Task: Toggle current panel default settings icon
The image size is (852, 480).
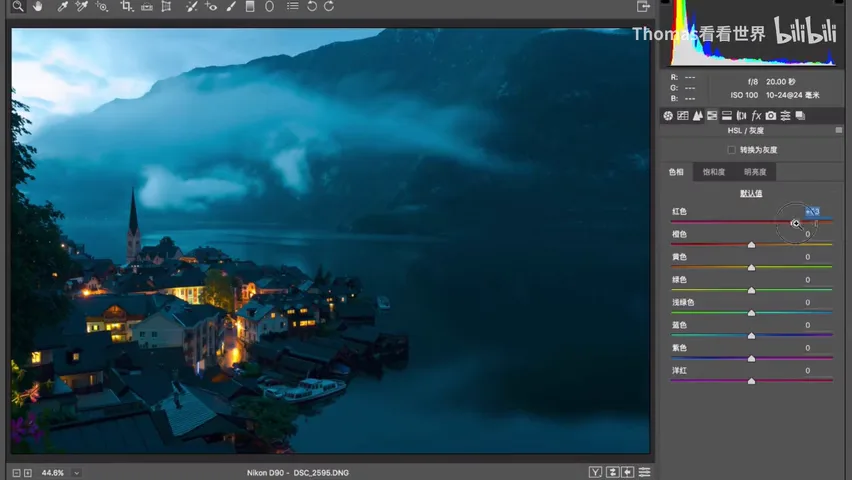Action: tap(644, 472)
